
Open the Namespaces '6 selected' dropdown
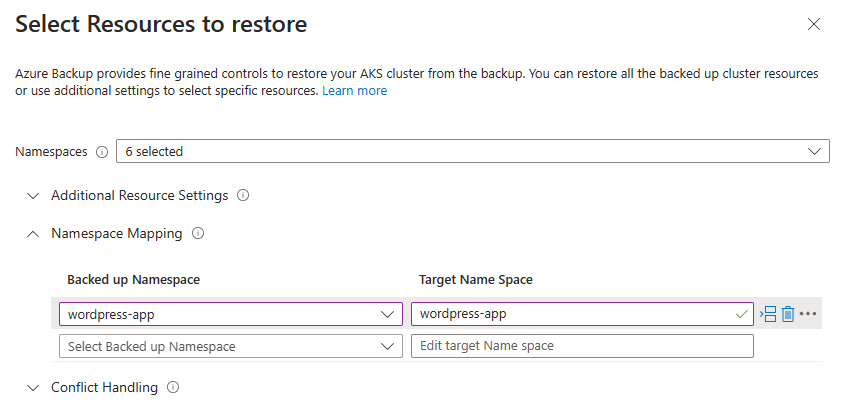pyautogui.click(x=472, y=151)
